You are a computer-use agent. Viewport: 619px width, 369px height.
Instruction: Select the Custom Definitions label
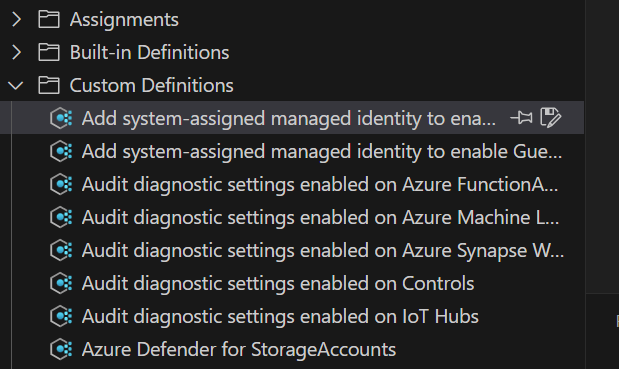tap(152, 86)
